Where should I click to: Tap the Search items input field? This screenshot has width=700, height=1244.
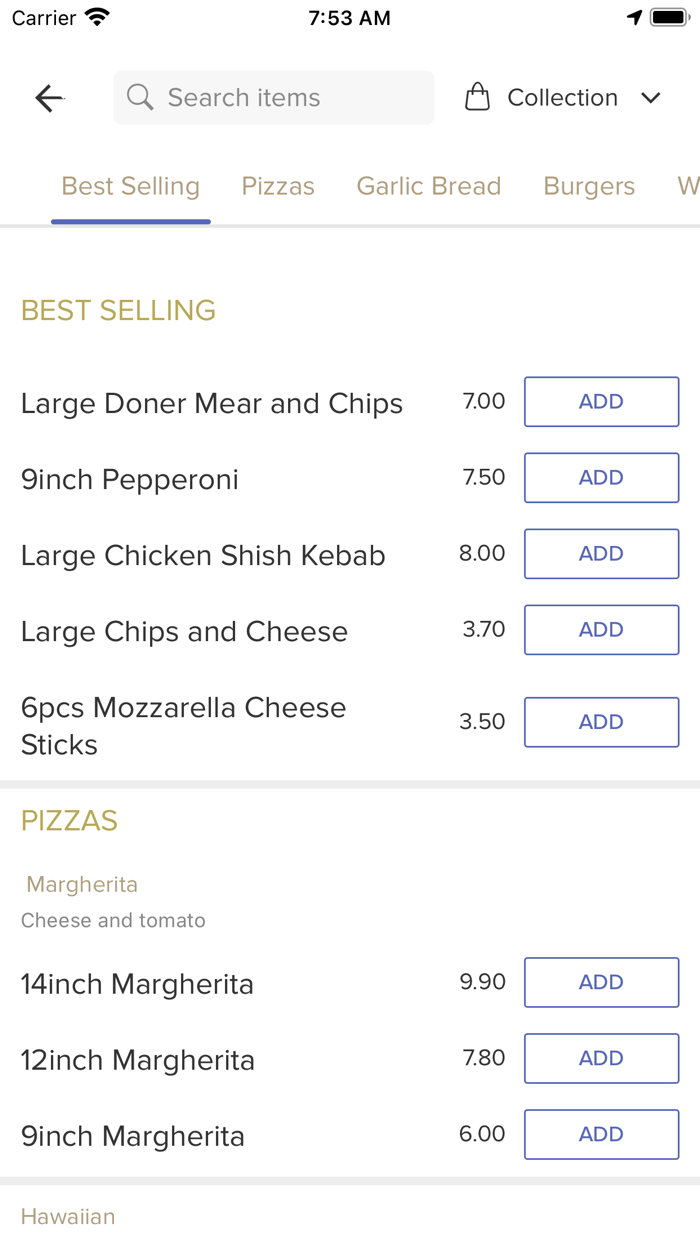(x=273, y=97)
